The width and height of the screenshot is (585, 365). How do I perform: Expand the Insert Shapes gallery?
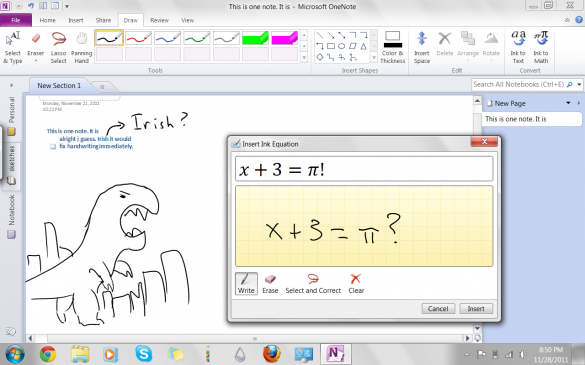(x=374, y=57)
